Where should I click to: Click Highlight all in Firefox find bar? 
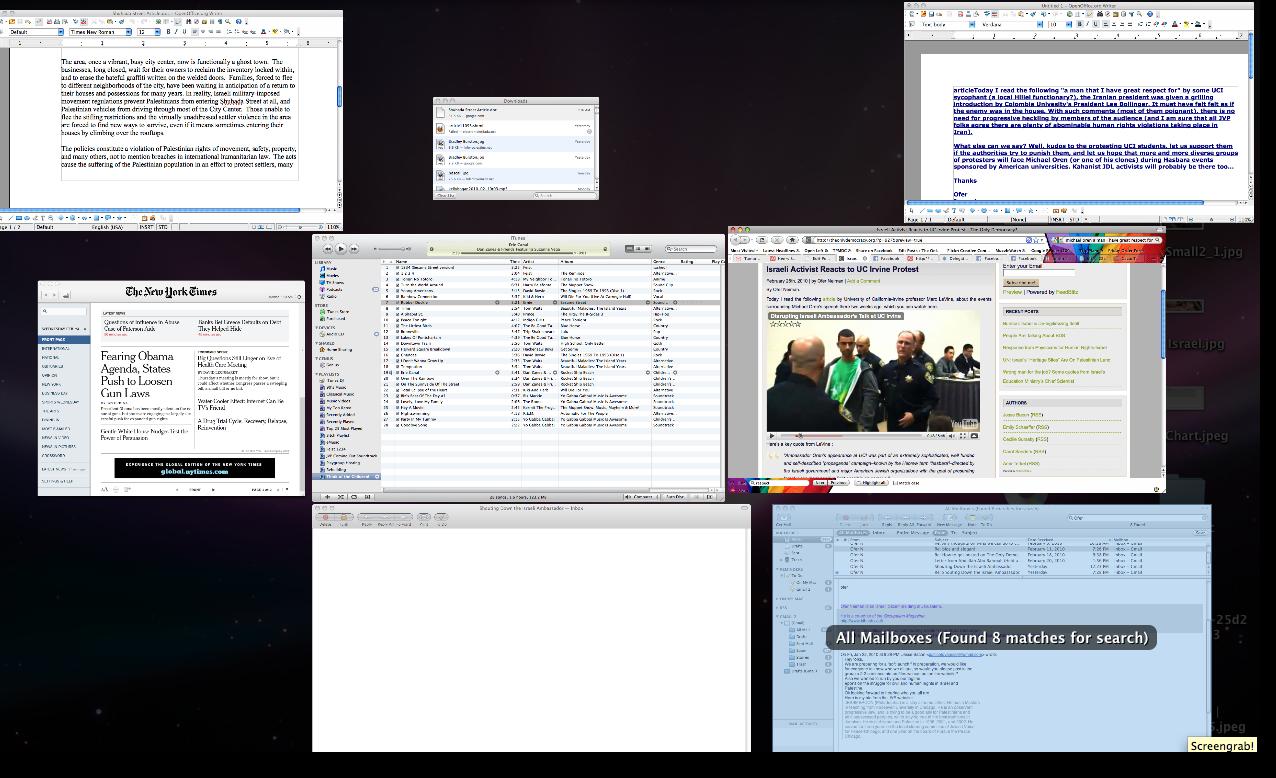873,483
